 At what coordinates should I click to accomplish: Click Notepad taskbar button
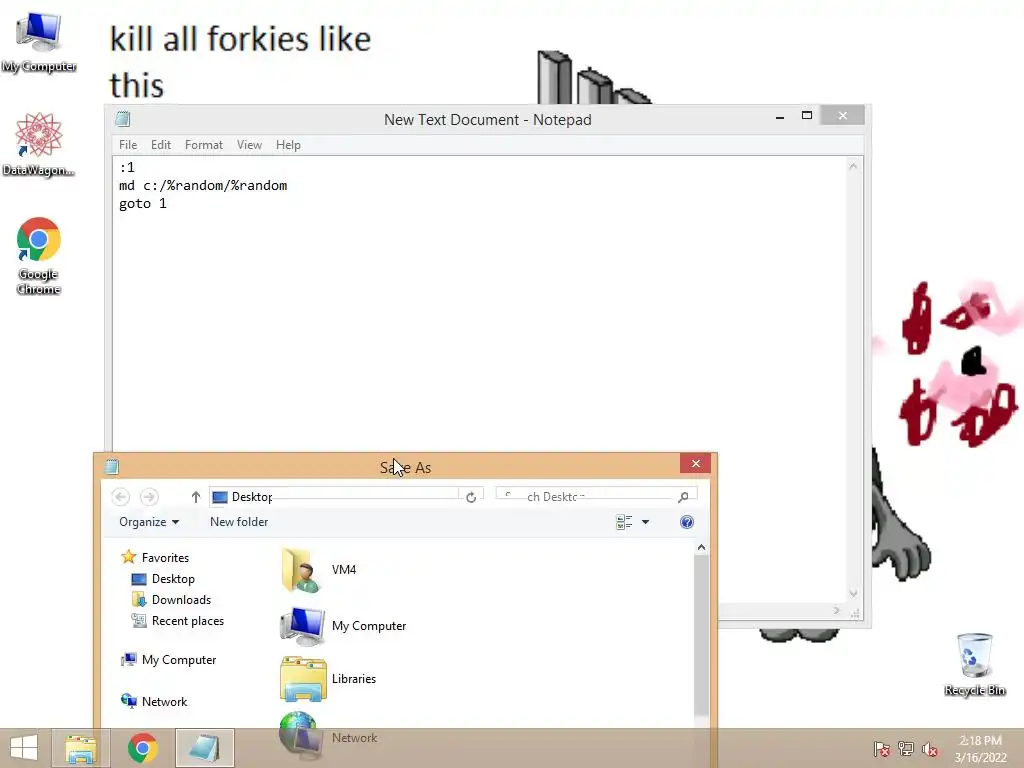[x=204, y=748]
